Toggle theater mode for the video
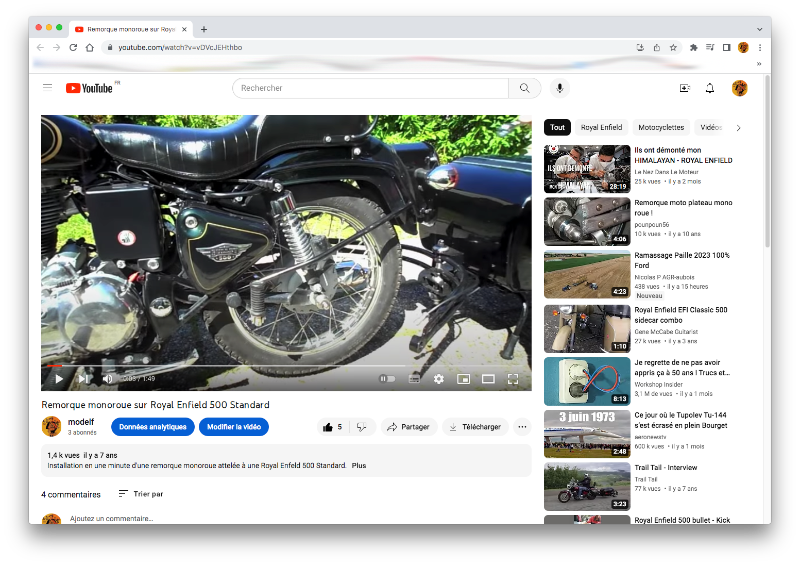Viewport: 800px width, 565px height. coord(488,379)
